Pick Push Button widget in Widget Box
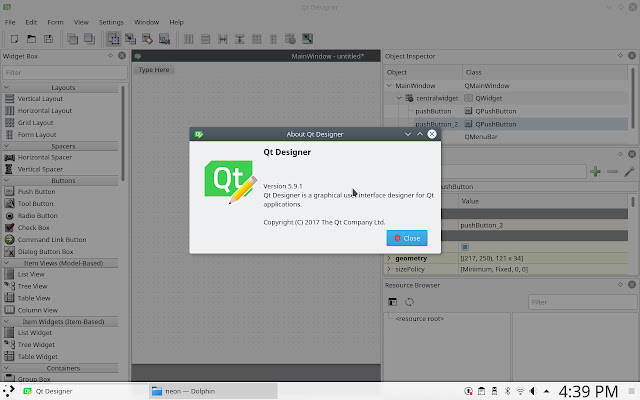The width and height of the screenshot is (640, 400). pos(36,191)
